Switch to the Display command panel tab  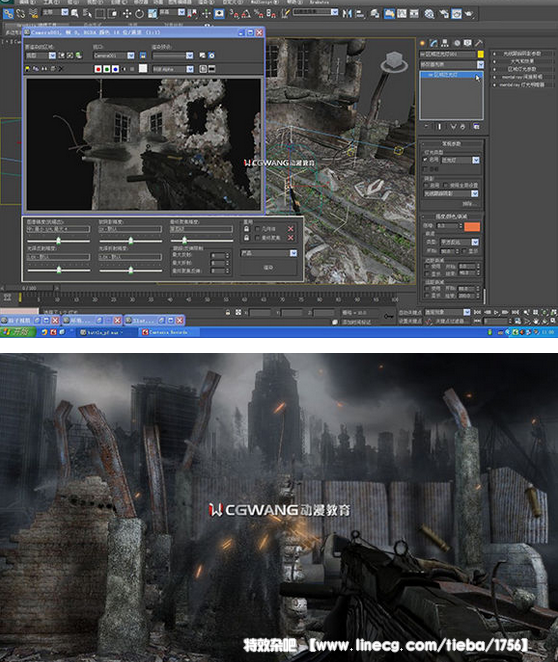click(x=468, y=43)
